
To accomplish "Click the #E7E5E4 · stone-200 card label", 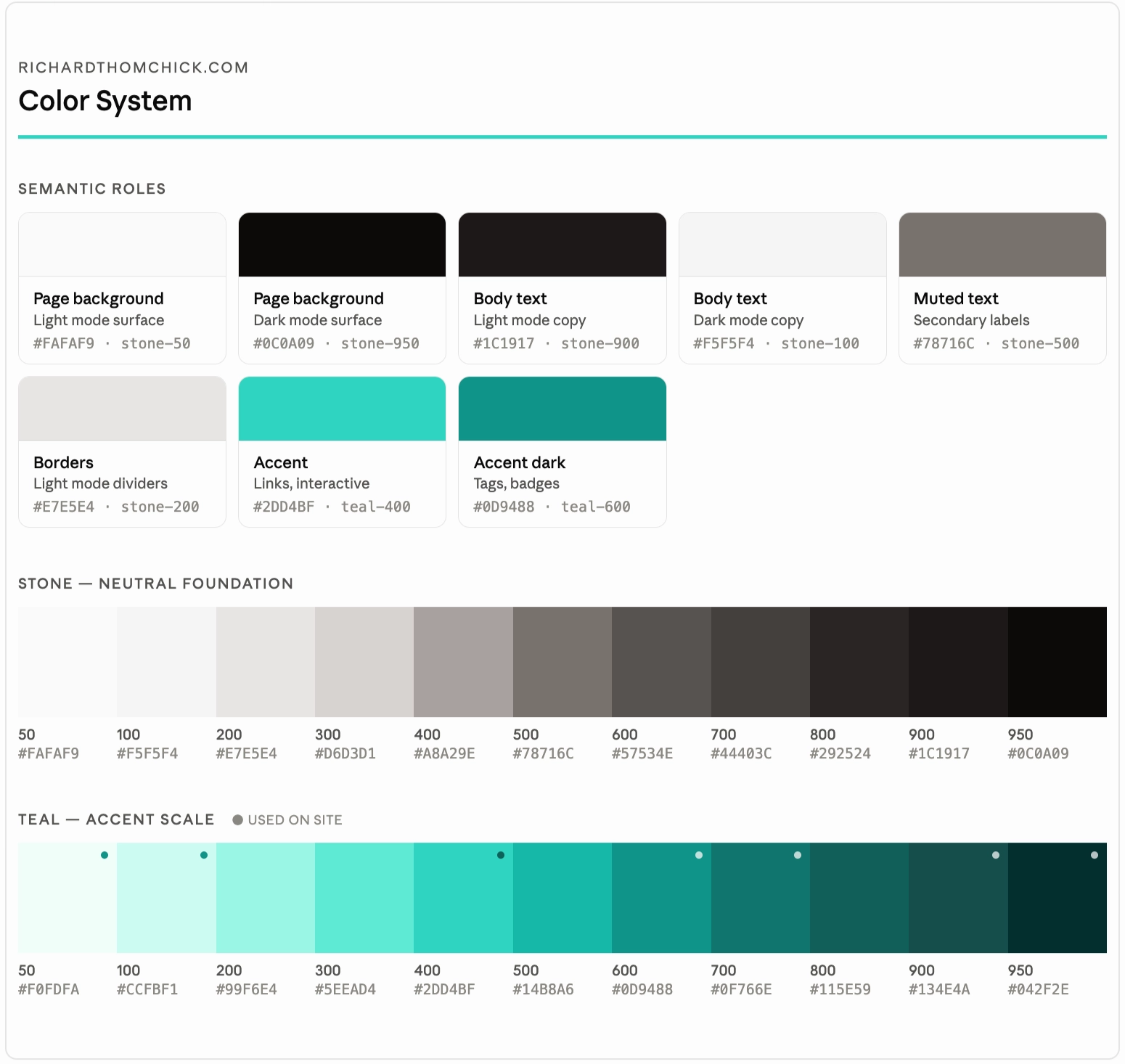I will [116, 507].
